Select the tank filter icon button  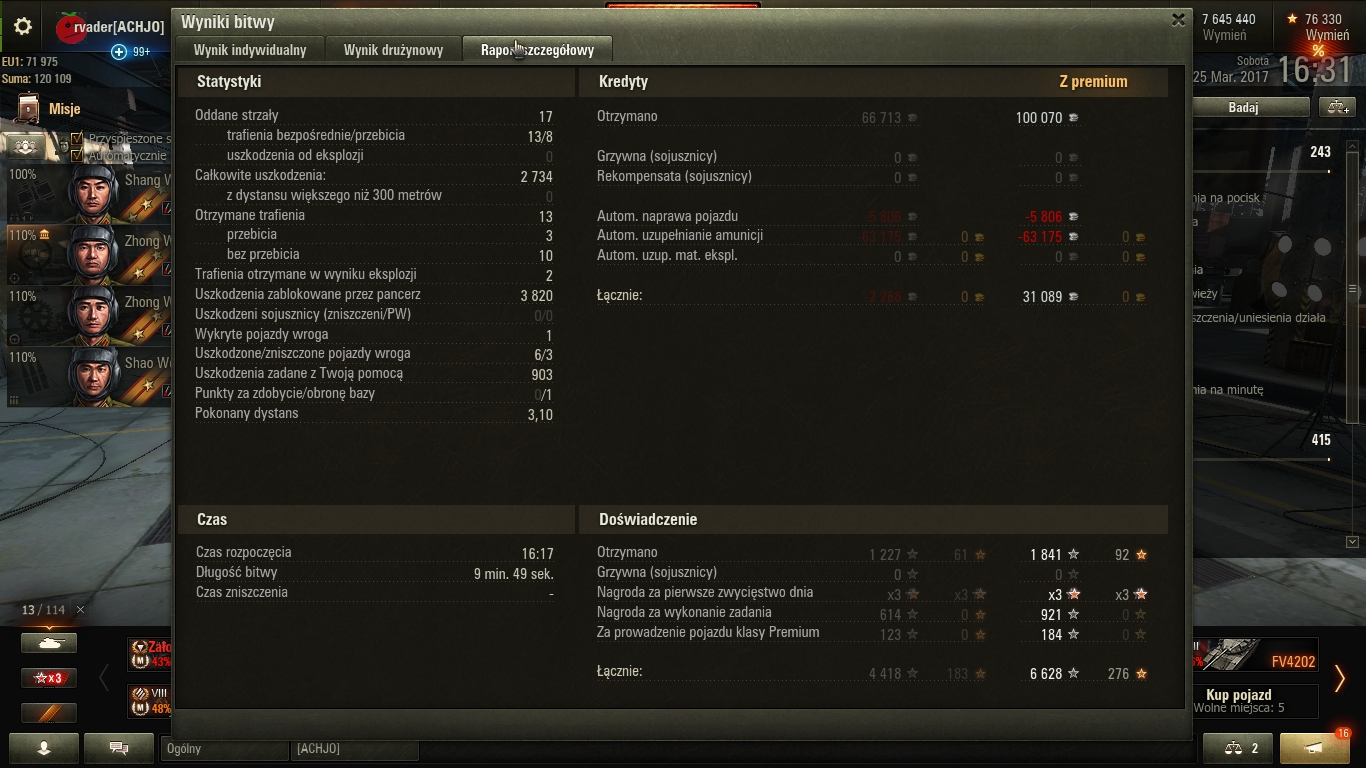click(49, 644)
